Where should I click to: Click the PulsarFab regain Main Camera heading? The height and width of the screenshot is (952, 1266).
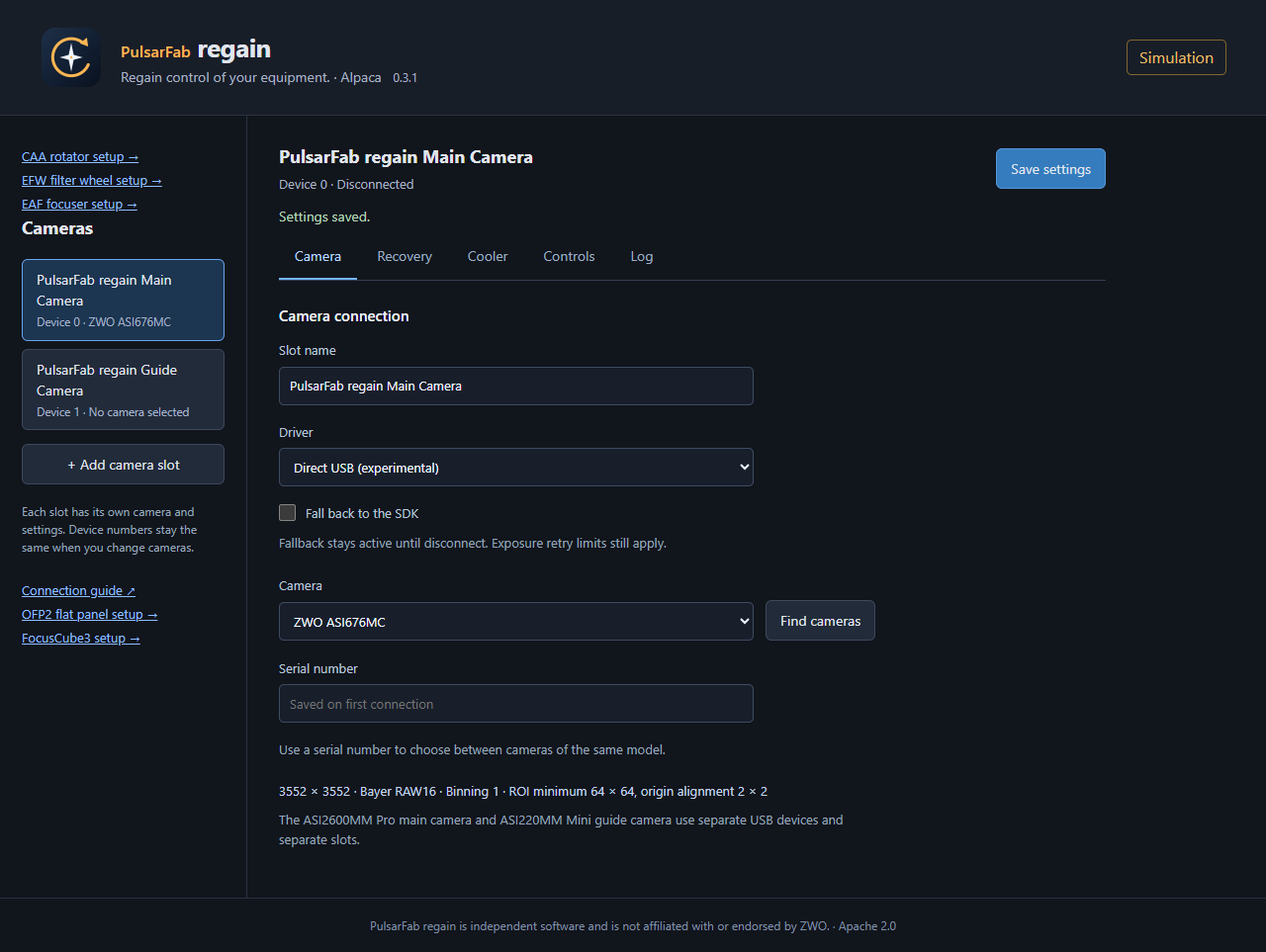(x=406, y=157)
